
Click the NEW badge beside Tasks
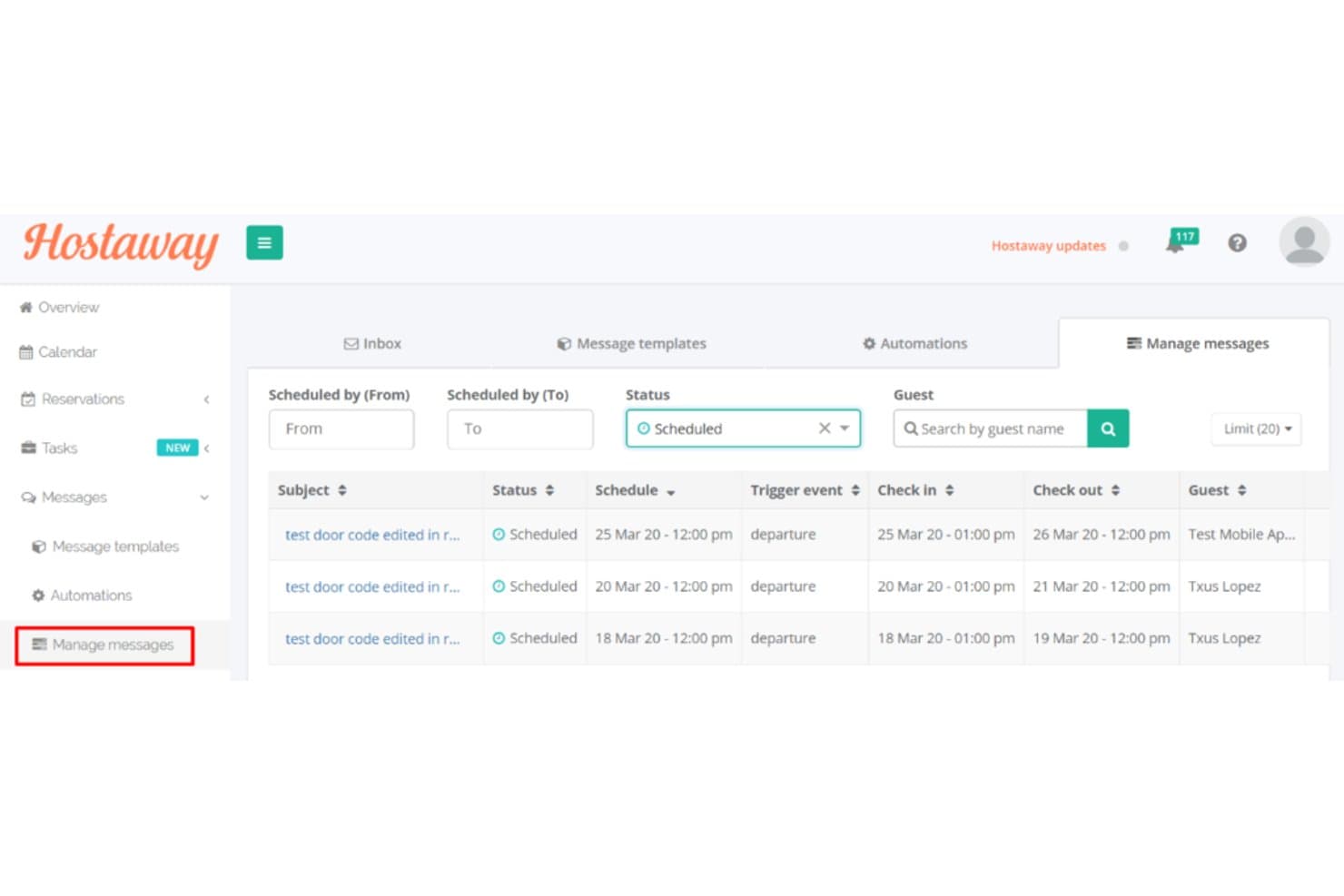[x=177, y=448]
